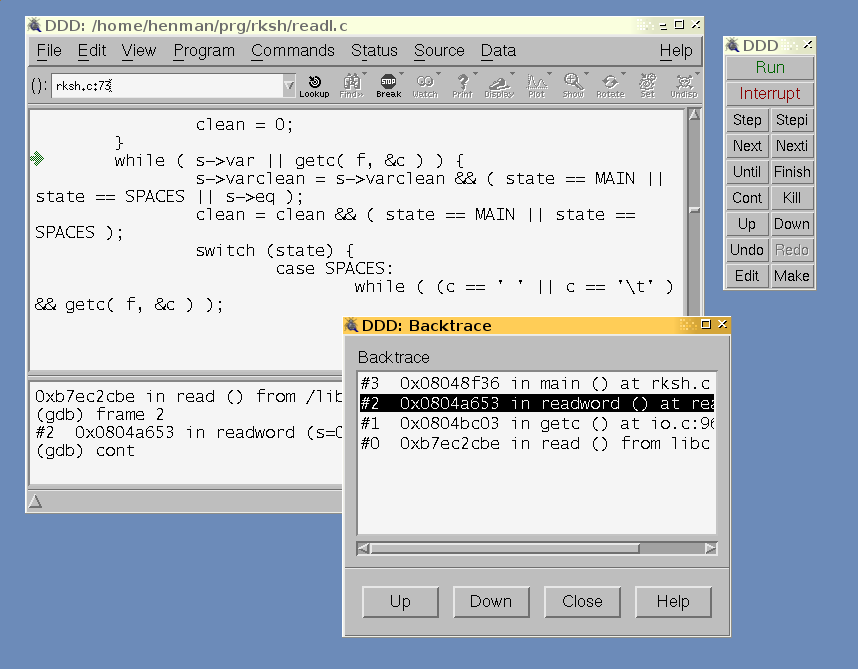Click the Undisp toolbar icon

coord(684,86)
